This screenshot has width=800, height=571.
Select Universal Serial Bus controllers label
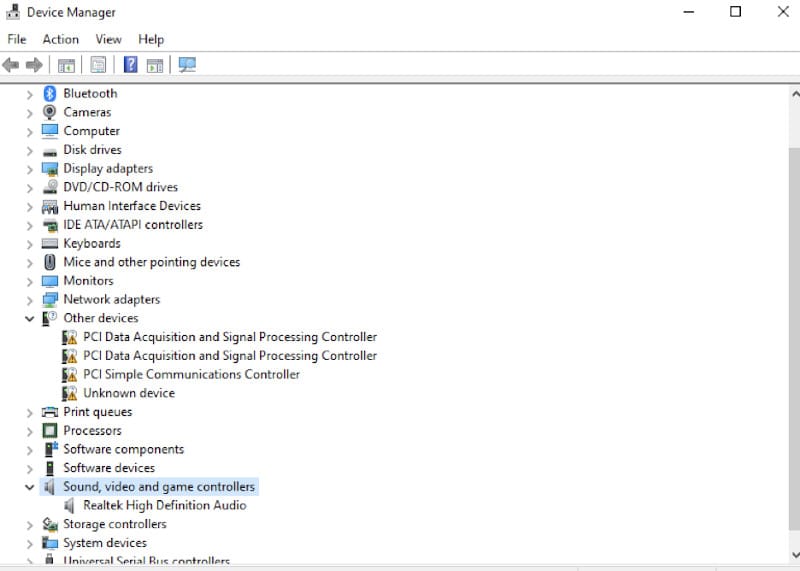[x=146, y=561]
